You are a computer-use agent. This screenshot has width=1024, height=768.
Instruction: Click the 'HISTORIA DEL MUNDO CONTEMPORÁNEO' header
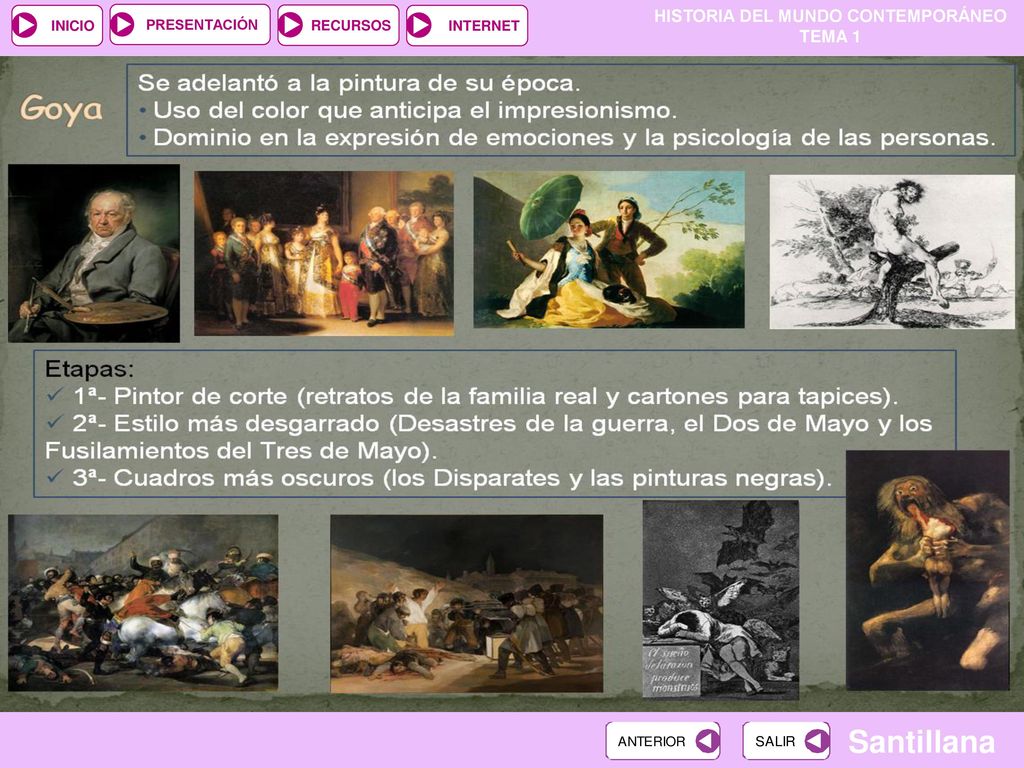830,16
